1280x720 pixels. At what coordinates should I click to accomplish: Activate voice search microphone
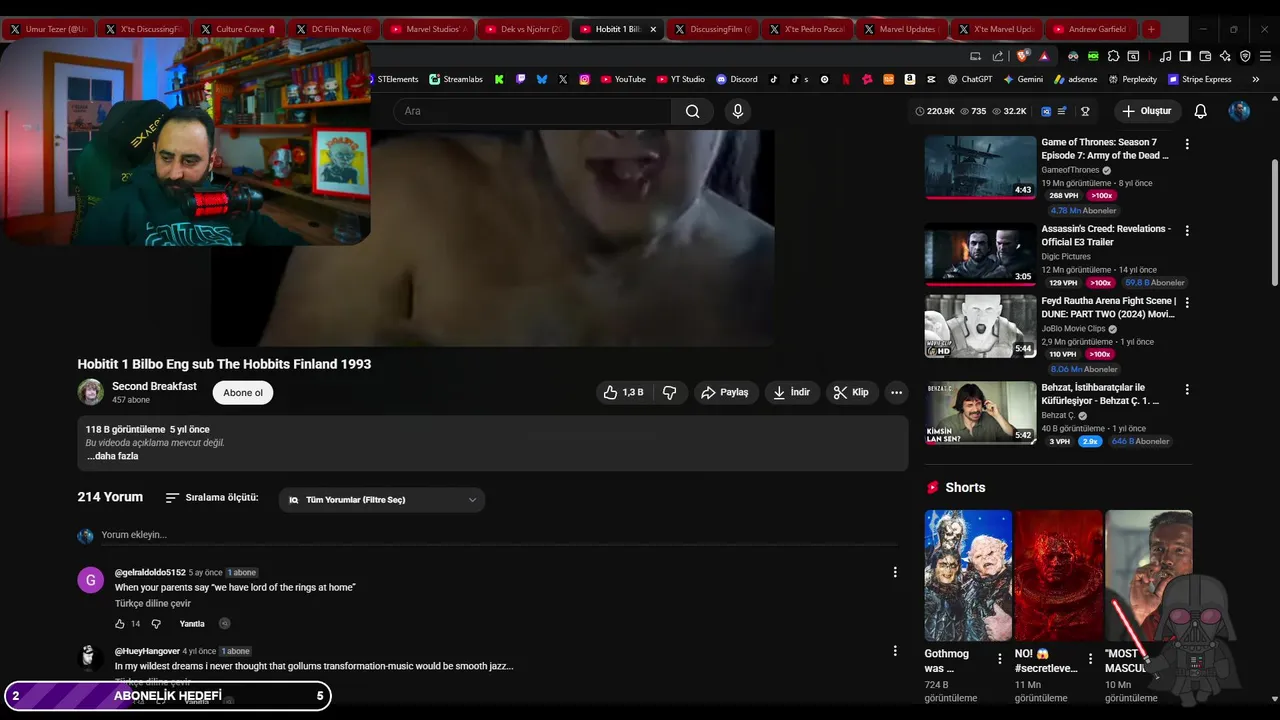click(x=738, y=111)
